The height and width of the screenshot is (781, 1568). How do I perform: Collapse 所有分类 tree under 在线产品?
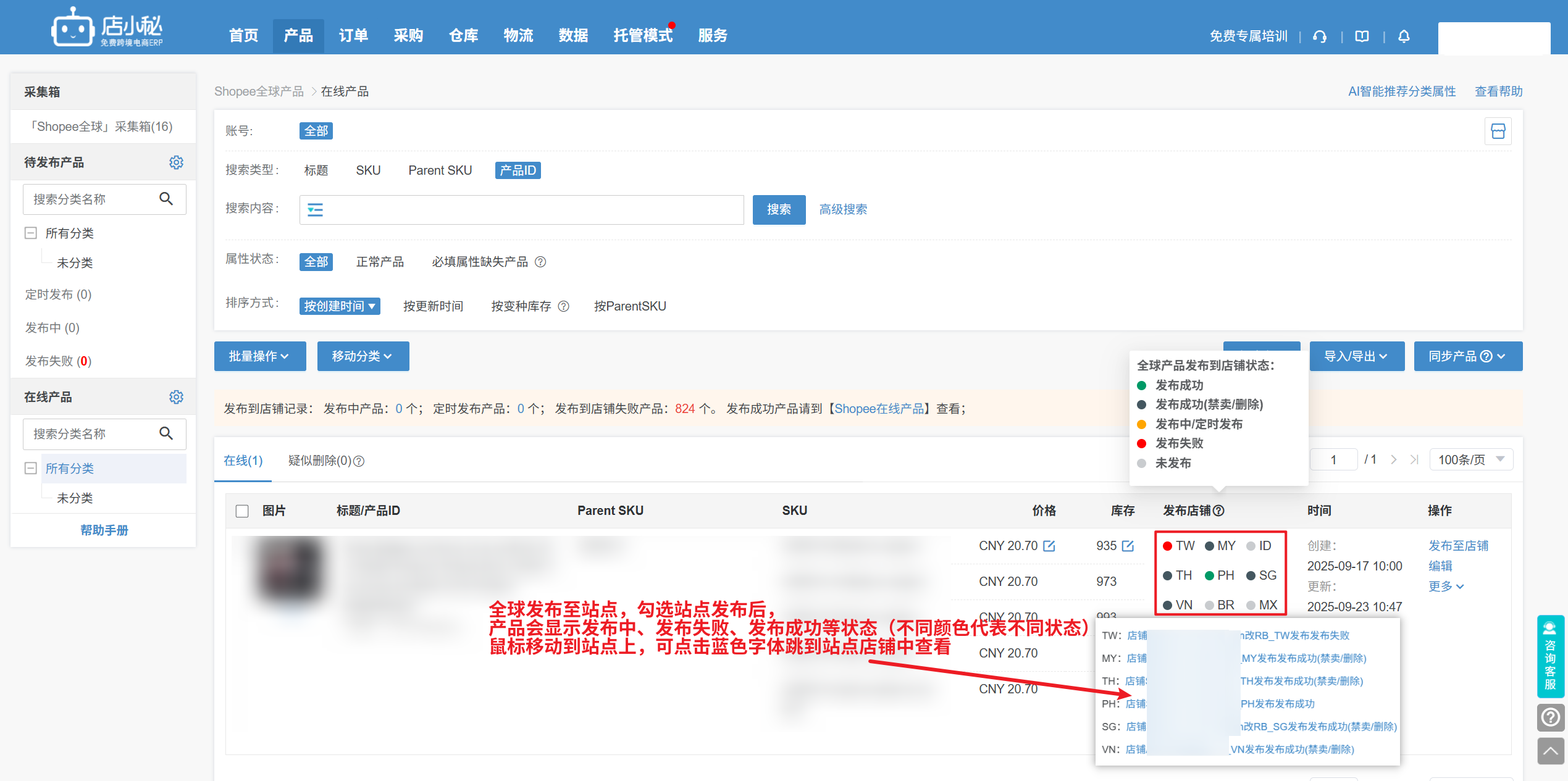pos(30,469)
